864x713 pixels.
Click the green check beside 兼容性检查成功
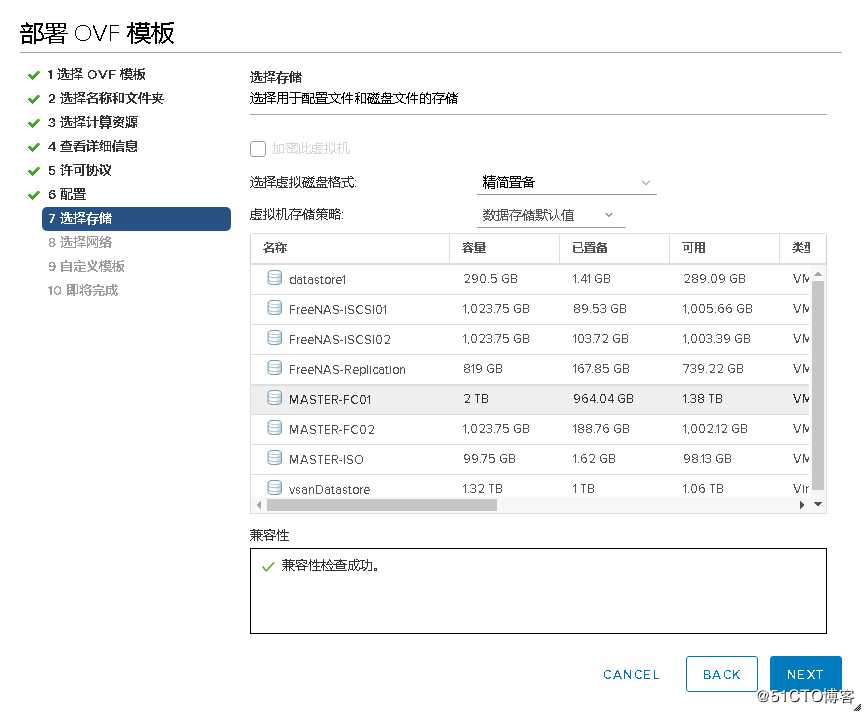pyautogui.click(x=268, y=566)
